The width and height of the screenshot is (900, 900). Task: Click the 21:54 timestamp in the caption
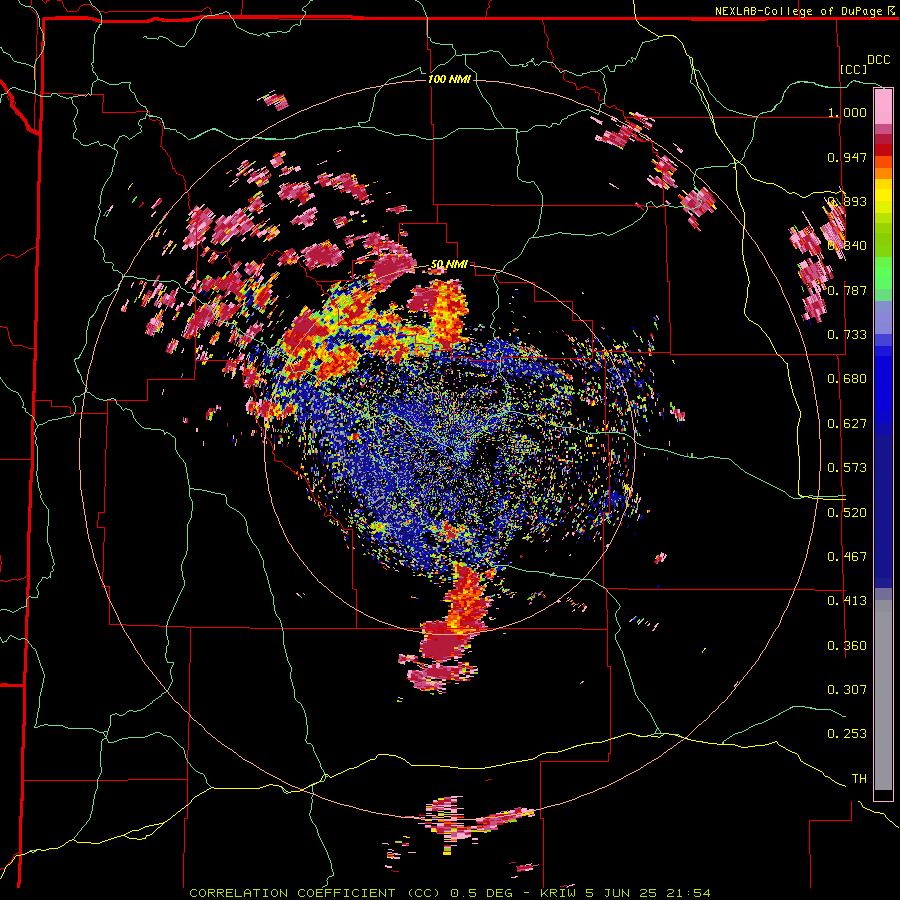pos(688,893)
